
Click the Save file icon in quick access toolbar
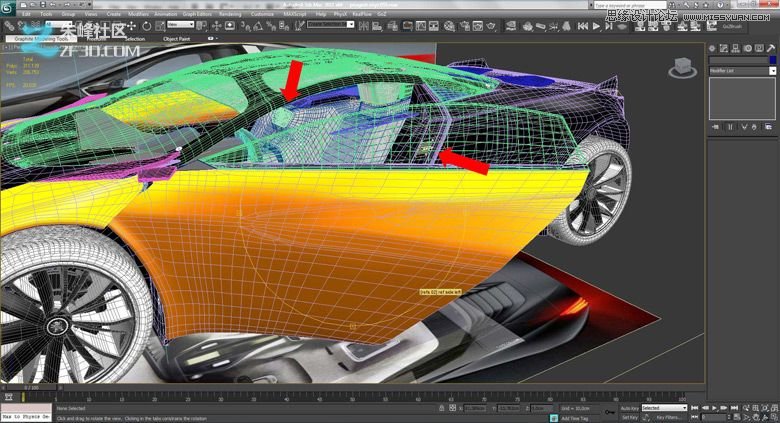click(x=43, y=4)
